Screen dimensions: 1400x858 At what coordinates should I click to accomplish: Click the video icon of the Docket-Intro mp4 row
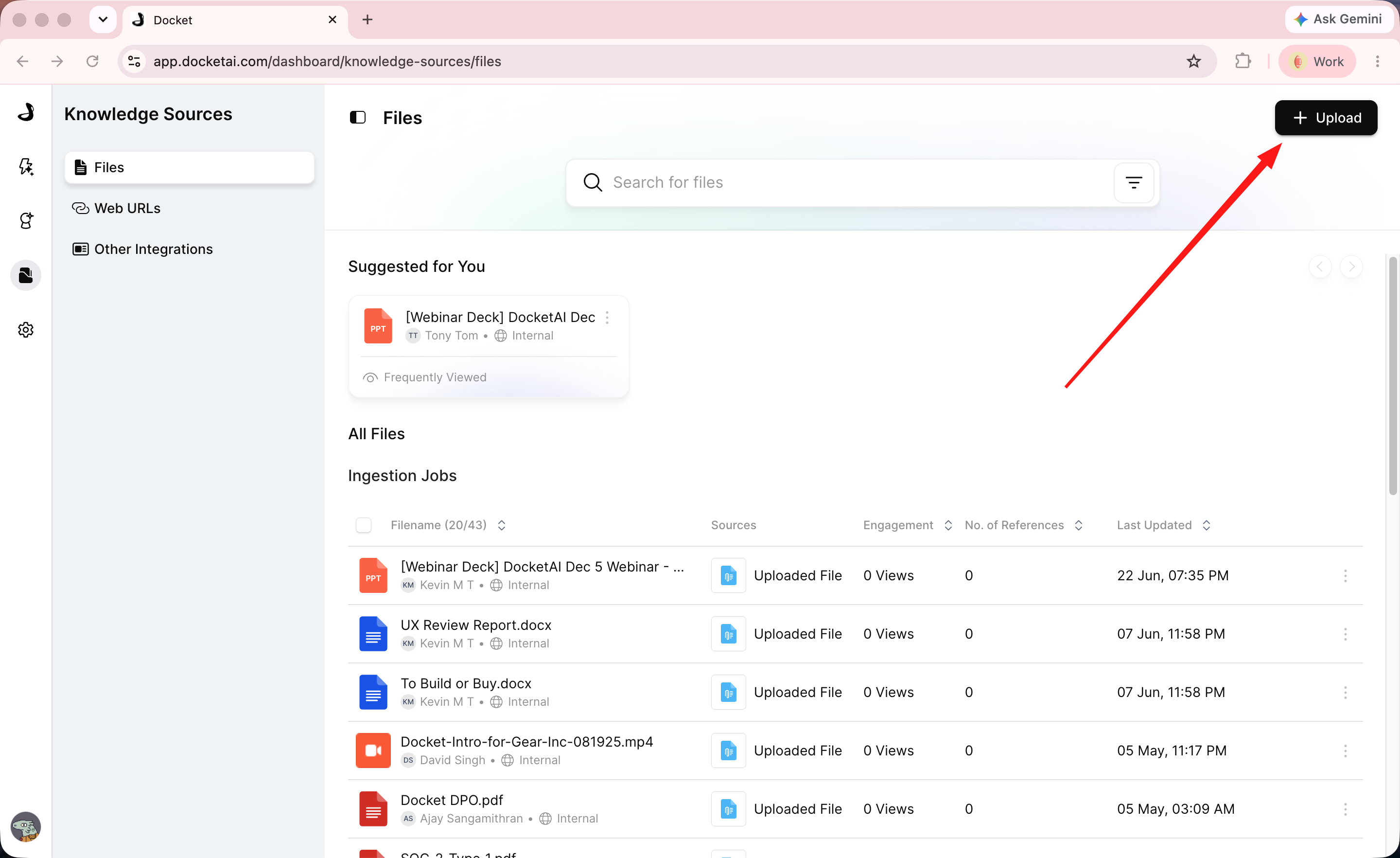click(373, 751)
